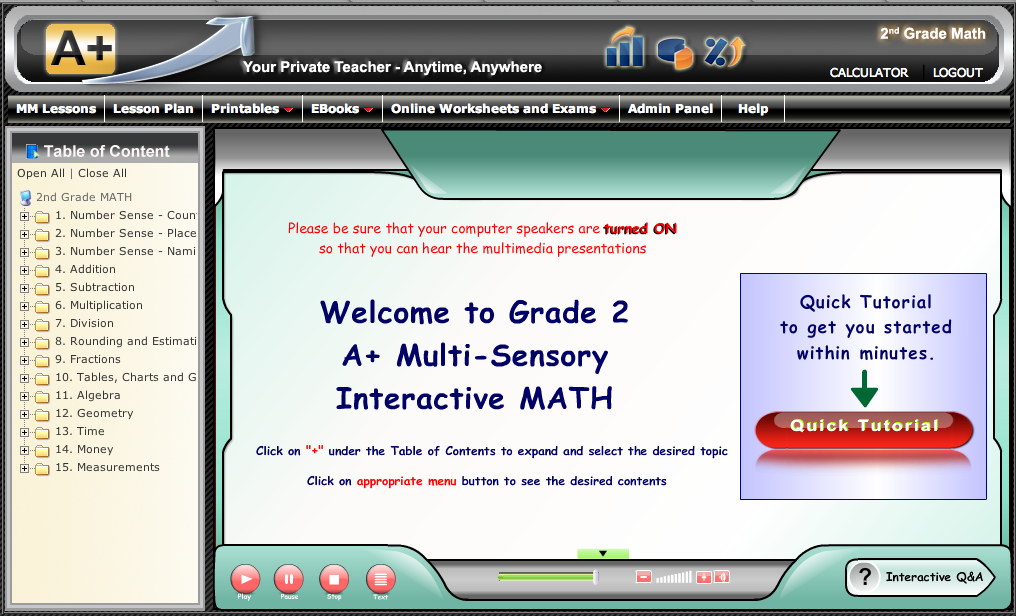This screenshot has width=1016, height=616.
Task: Select the 4. Addition topic label
Action: (86, 269)
